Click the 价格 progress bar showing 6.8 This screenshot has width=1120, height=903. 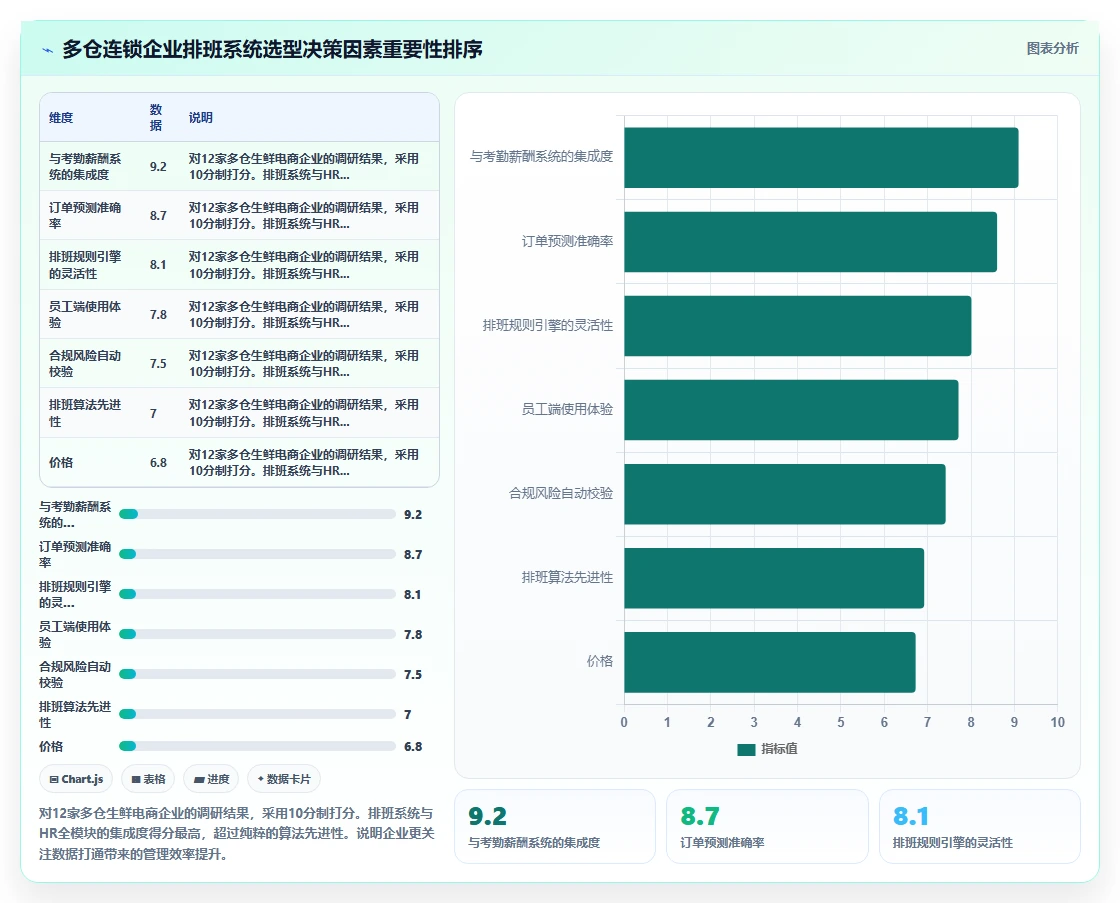pos(257,747)
